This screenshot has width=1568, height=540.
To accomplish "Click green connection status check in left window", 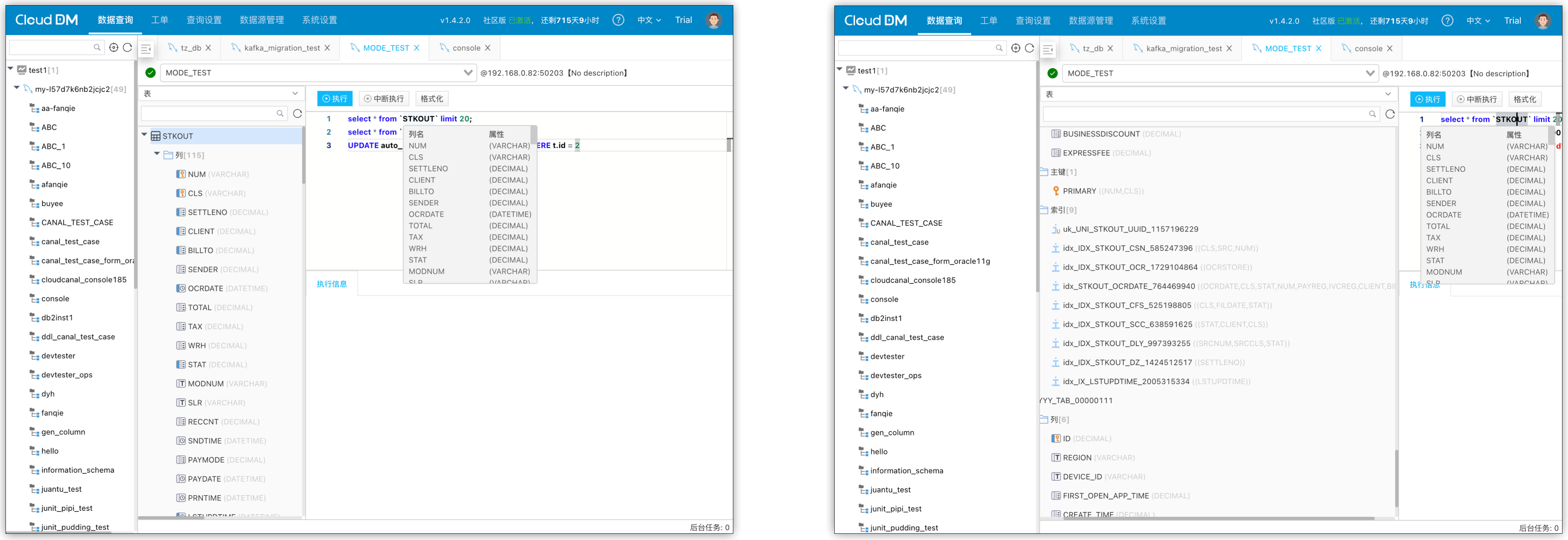I will [150, 73].
